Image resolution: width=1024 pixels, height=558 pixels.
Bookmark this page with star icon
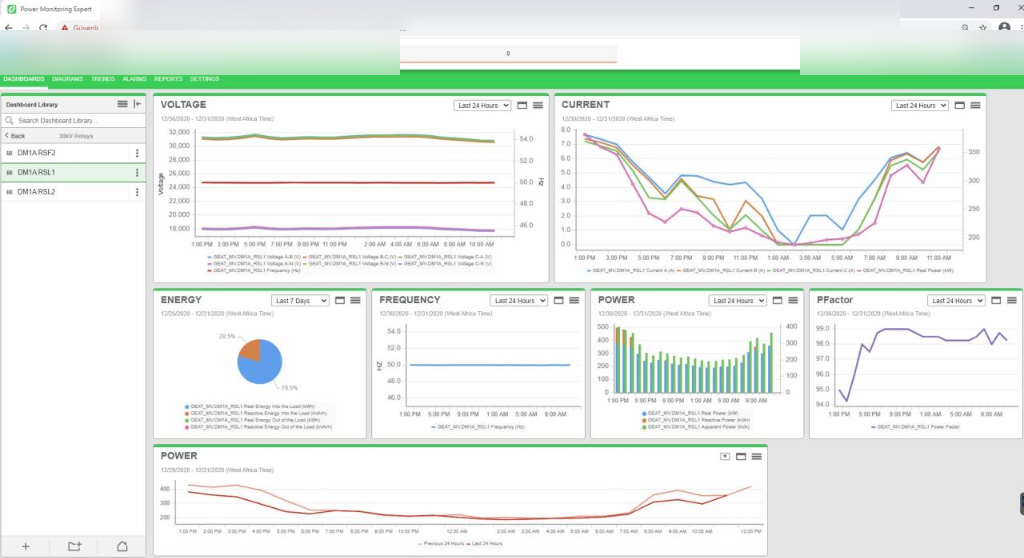click(983, 27)
